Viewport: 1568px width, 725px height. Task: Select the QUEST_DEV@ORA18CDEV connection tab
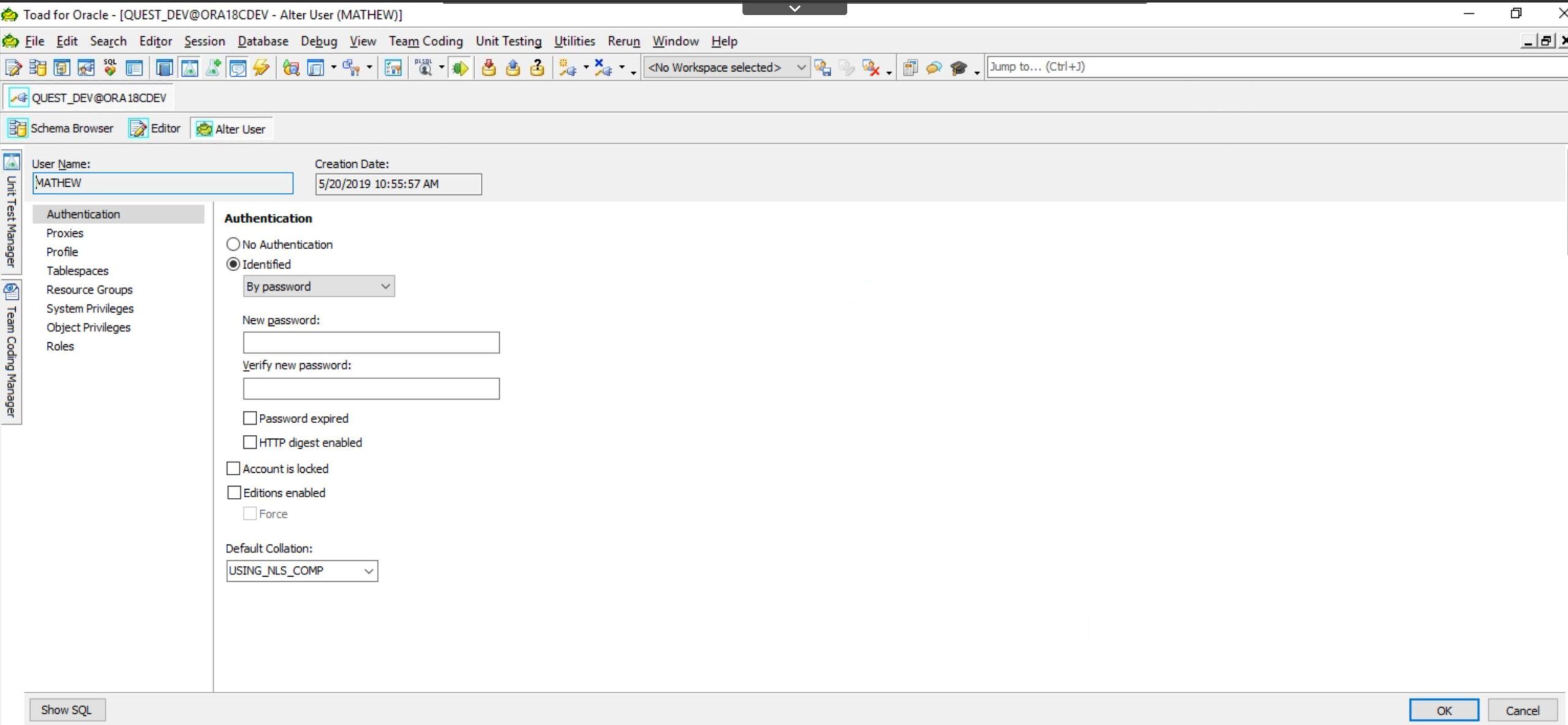(x=89, y=98)
